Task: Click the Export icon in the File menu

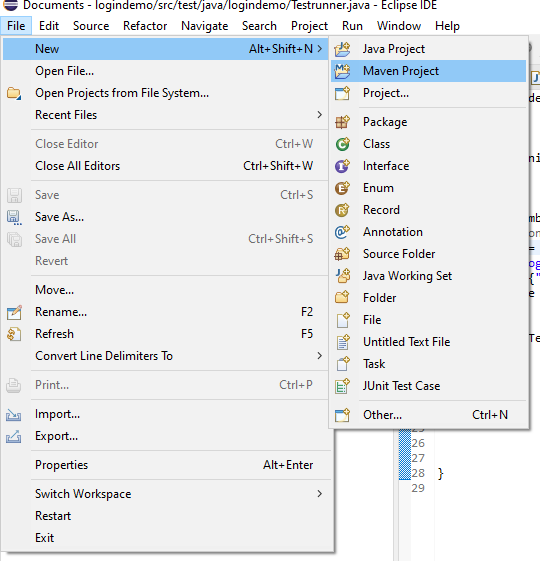Action: (14, 436)
